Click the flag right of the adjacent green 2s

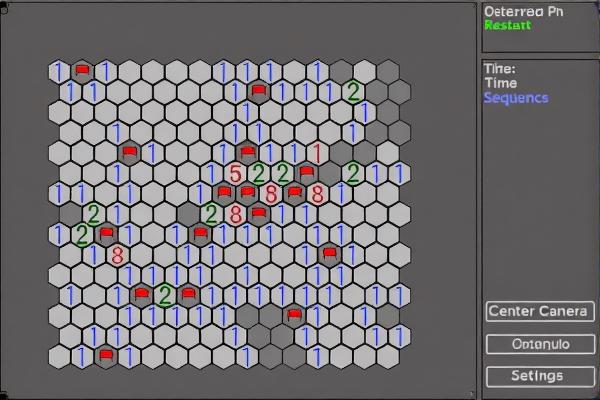click(x=307, y=172)
